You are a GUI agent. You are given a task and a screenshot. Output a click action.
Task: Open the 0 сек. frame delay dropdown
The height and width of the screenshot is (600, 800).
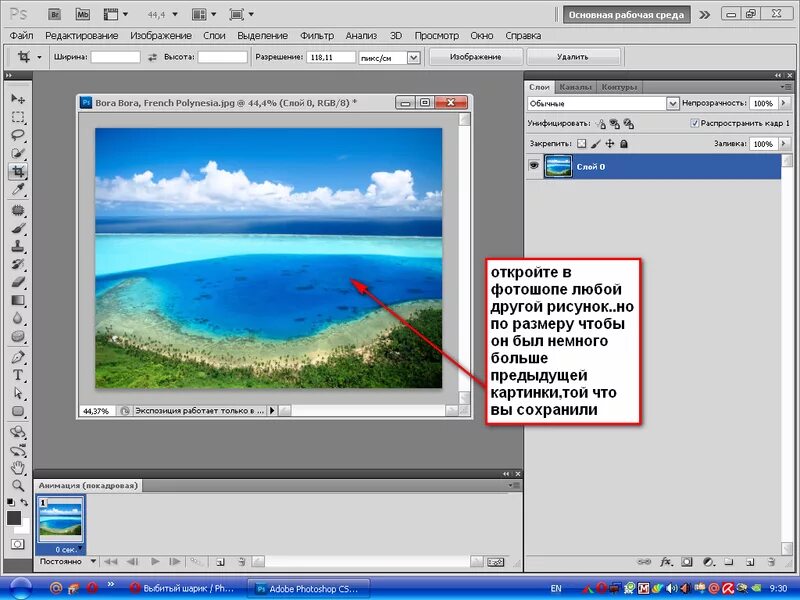coord(67,549)
